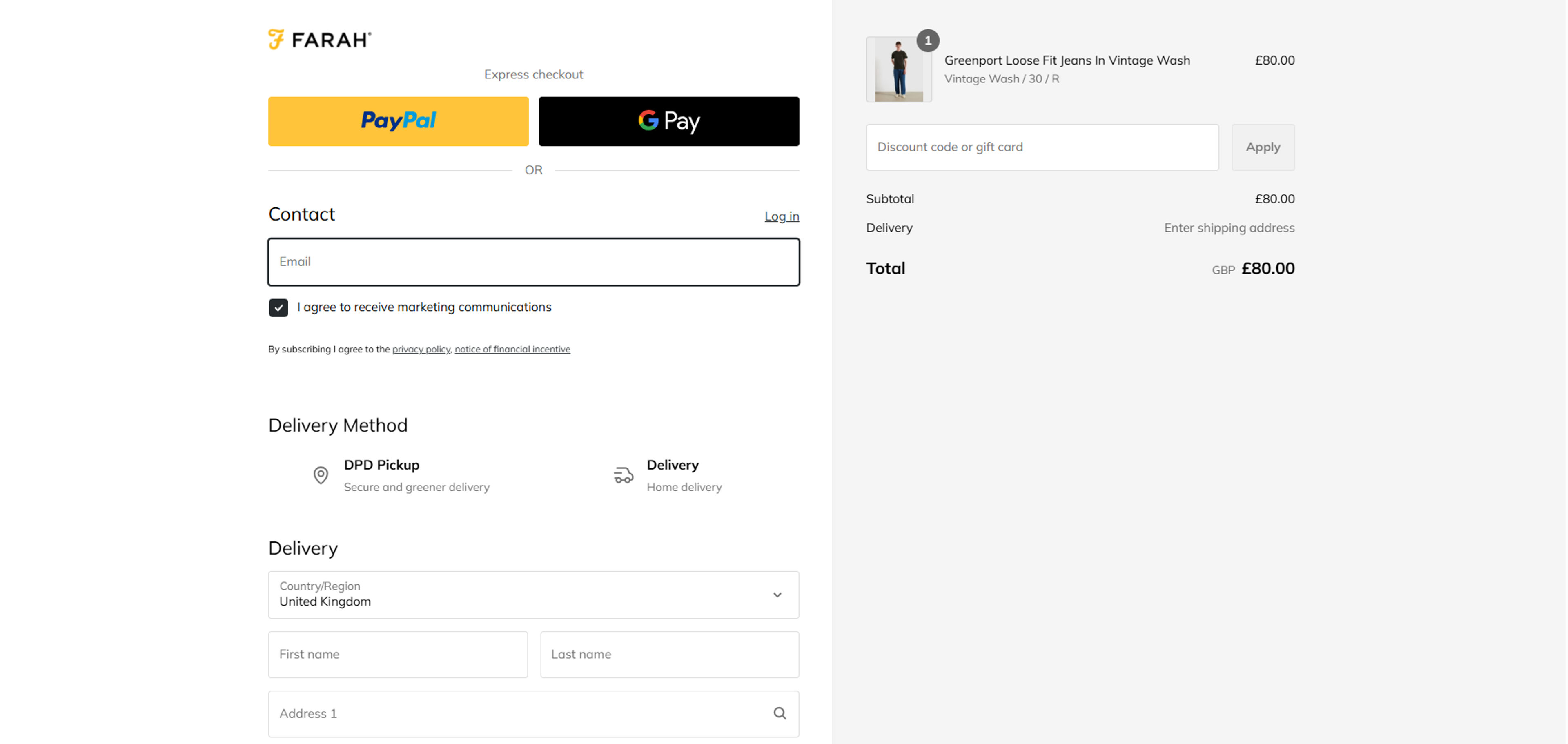Click the Vintage Wash / 30 / R variant text

[x=1001, y=79]
